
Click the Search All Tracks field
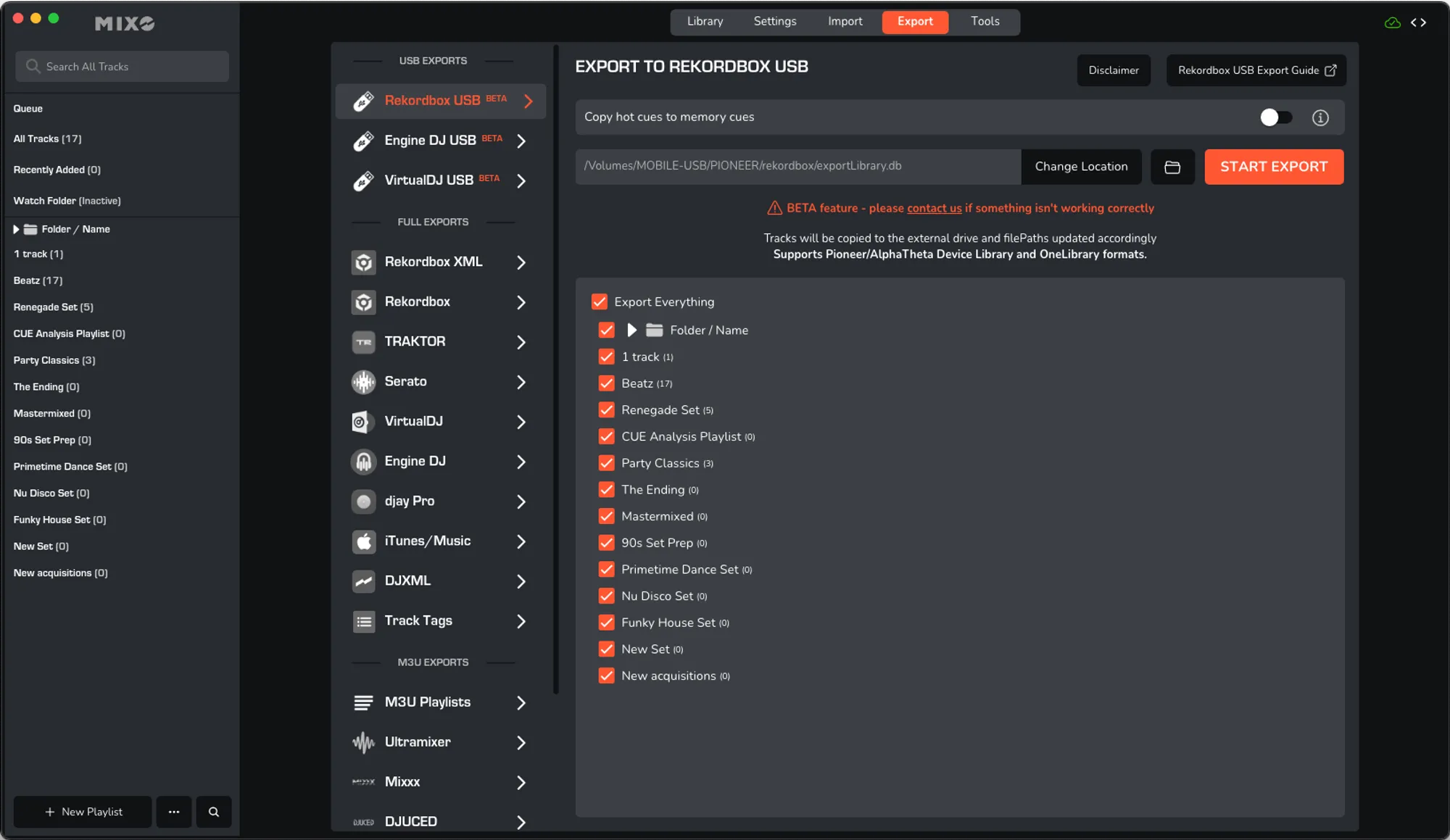point(122,67)
